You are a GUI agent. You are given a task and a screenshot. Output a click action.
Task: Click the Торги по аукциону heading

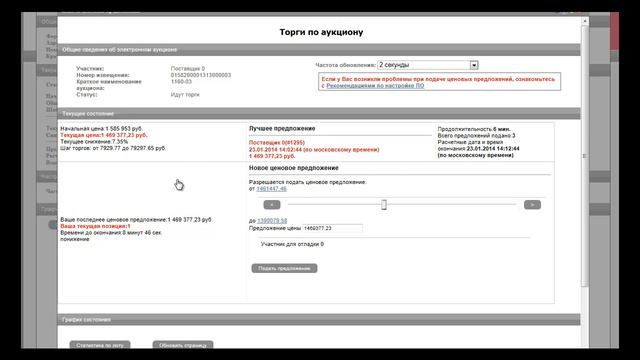[321, 32]
